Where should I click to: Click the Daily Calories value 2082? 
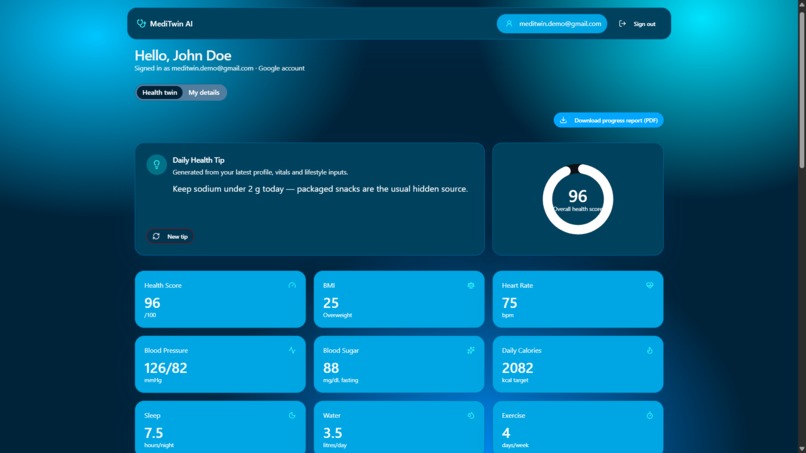click(x=517, y=368)
